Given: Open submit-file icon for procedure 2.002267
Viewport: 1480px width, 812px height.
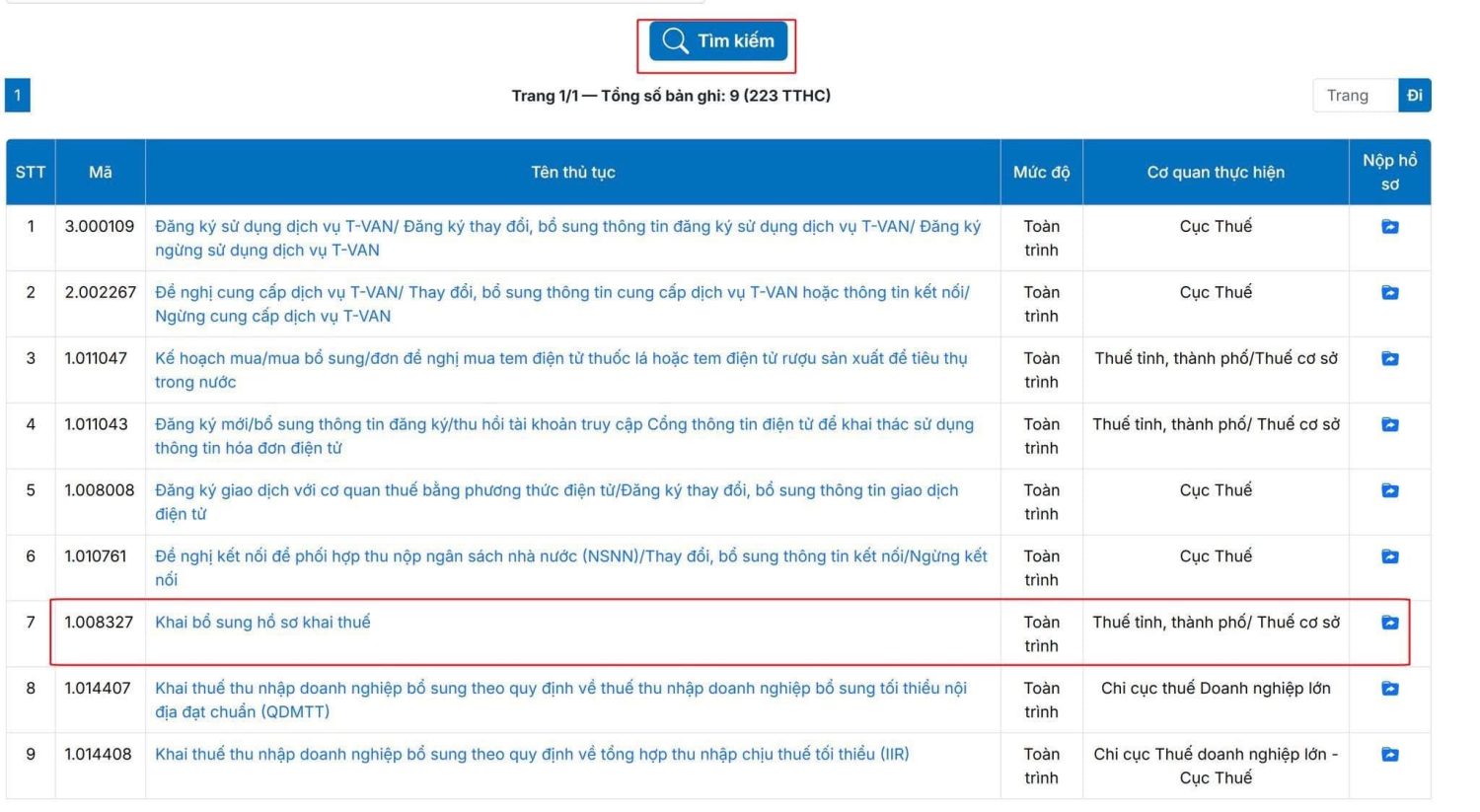Looking at the screenshot, I should 1389,293.
